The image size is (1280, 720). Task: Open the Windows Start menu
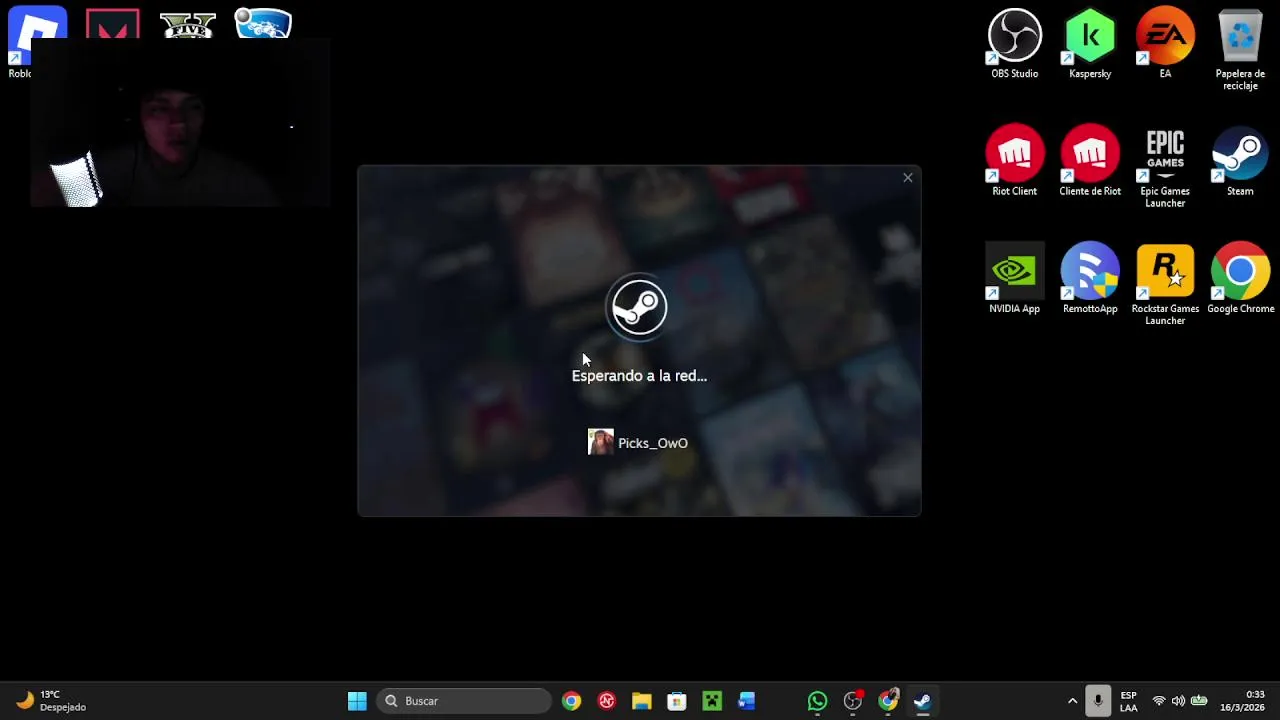click(357, 701)
